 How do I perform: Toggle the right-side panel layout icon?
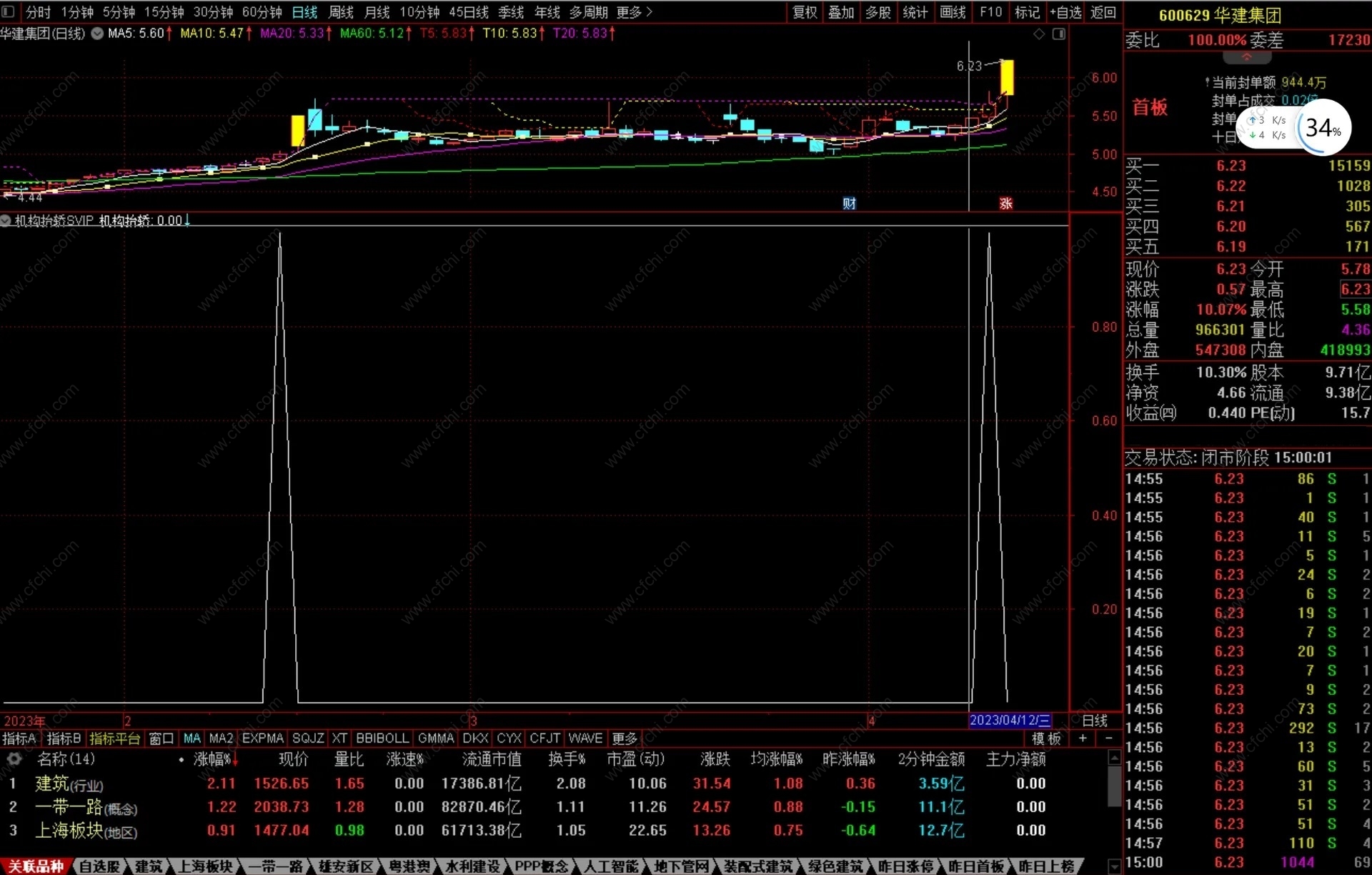click(1059, 34)
